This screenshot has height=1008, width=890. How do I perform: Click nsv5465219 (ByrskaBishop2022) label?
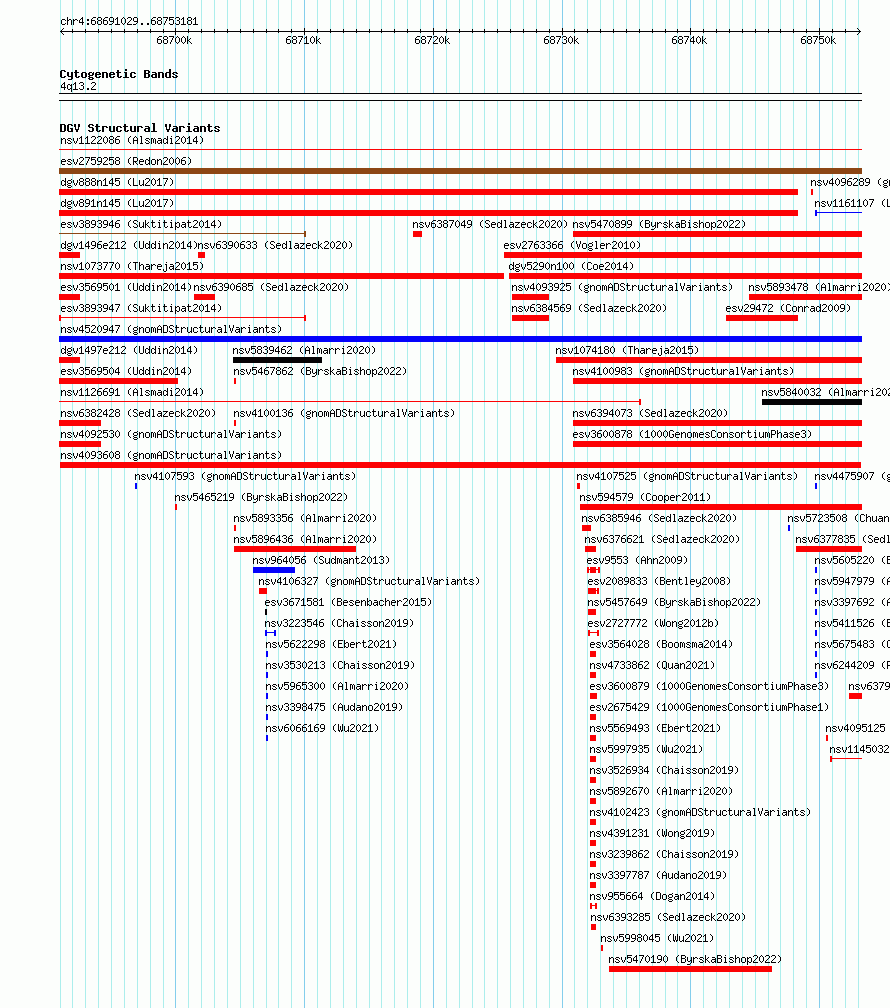pos(261,498)
